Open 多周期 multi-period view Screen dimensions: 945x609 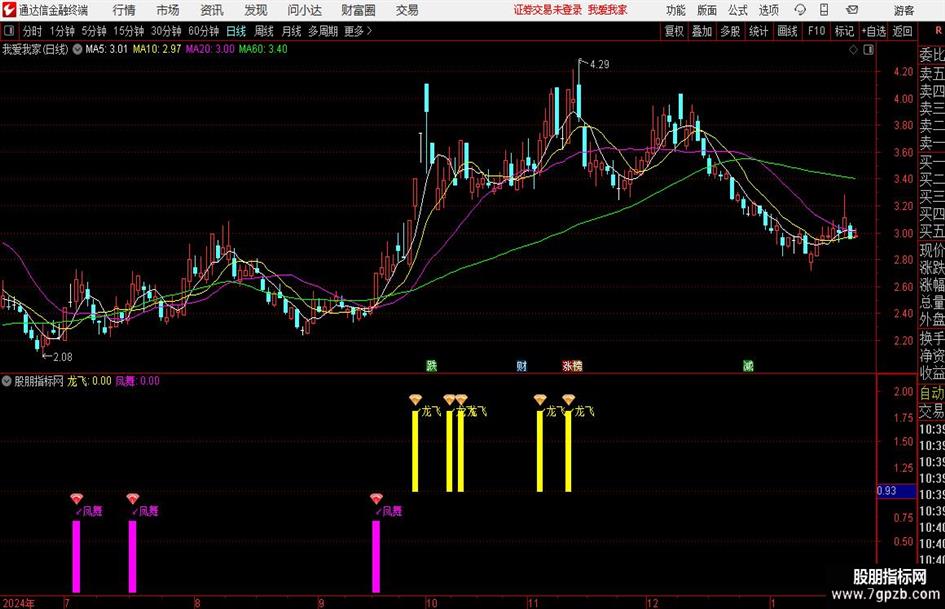[x=323, y=31]
